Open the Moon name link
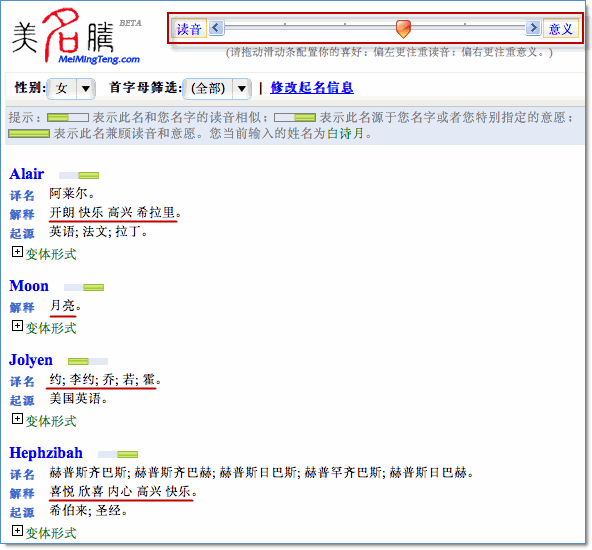 (x=29, y=286)
